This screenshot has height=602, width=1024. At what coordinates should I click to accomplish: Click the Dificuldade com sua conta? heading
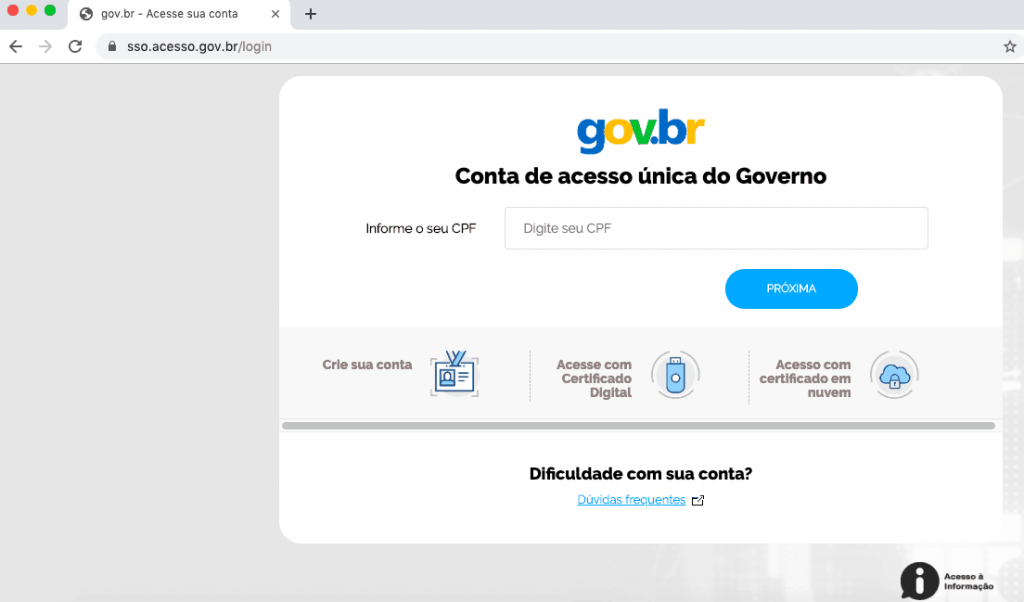click(641, 473)
